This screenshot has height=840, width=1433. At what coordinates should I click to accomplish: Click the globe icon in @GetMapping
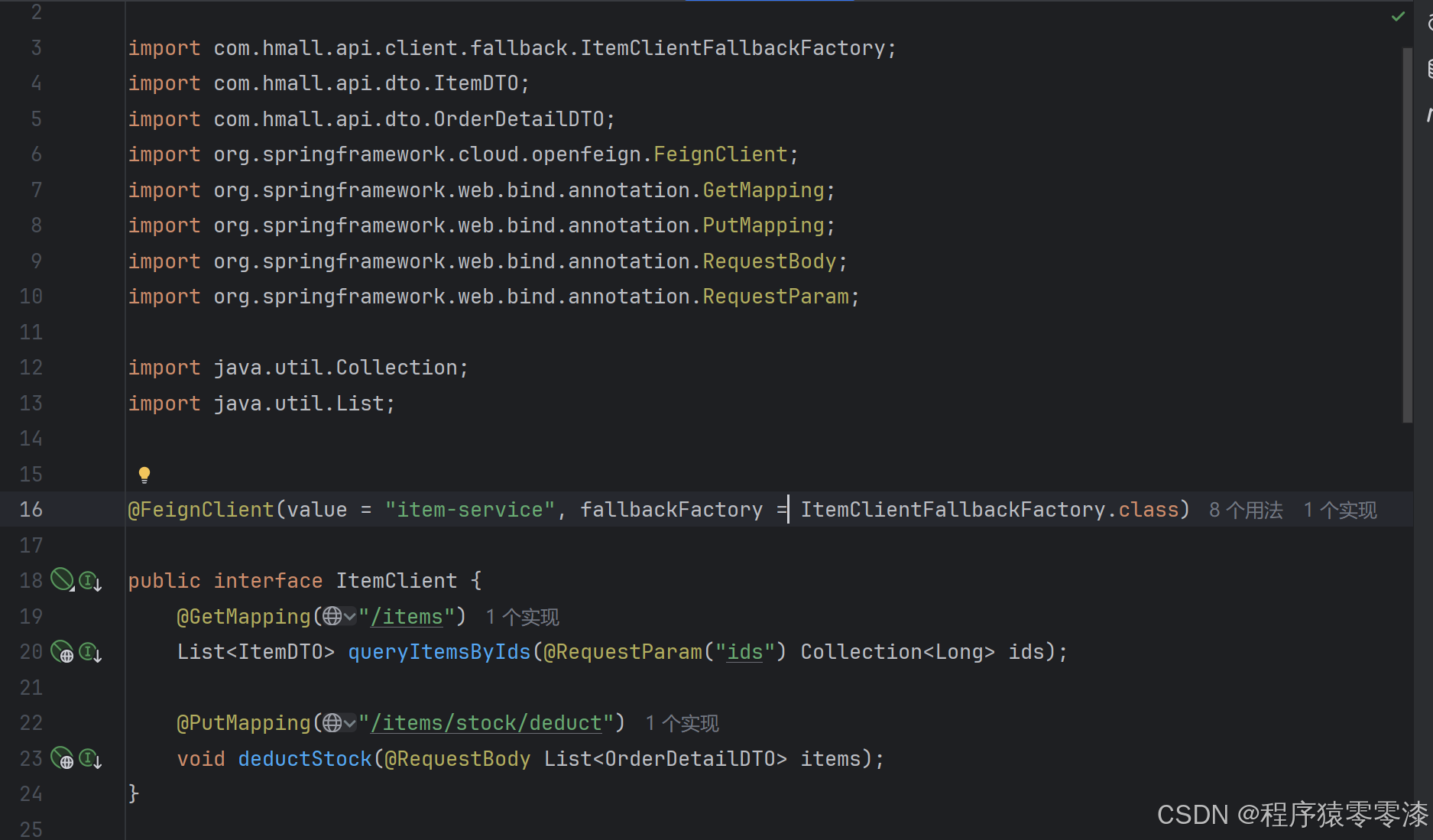(x=332, y=616)
